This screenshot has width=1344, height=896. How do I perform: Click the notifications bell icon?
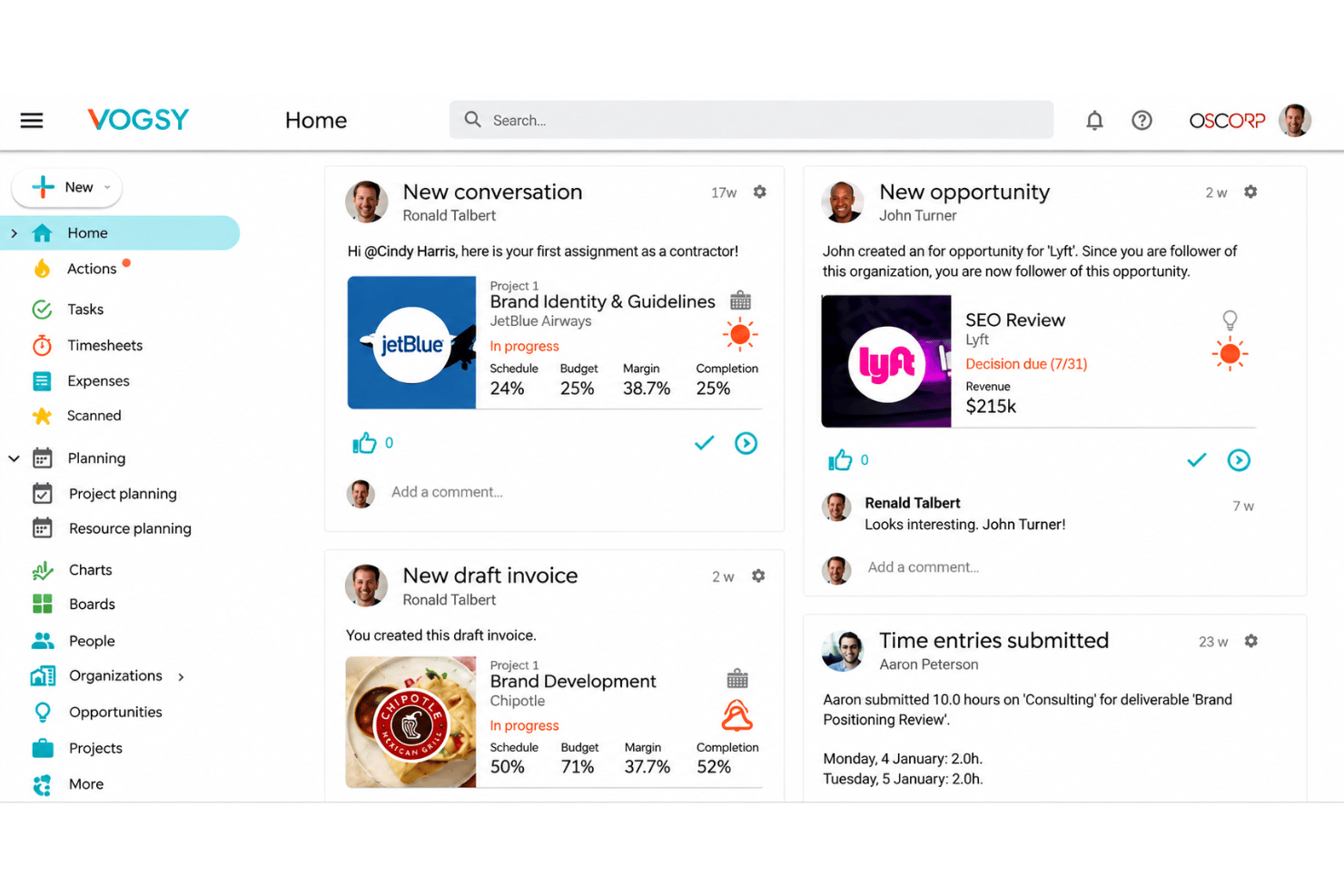[x=1094, y=120]
